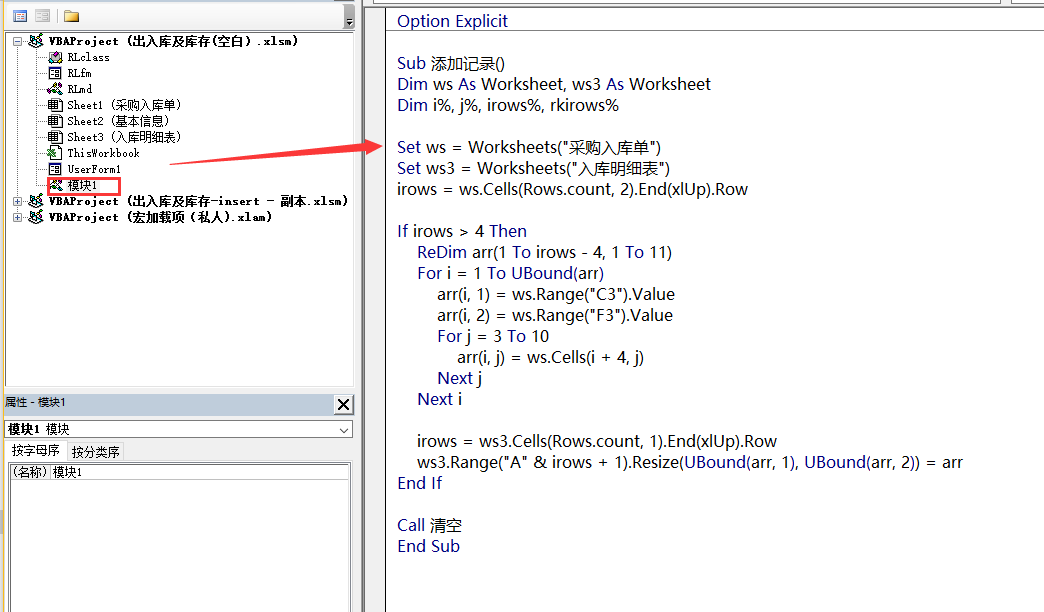The height and width of the screenshot is (612, 1044).
Task: Click the Set ws3 = Worksheets line
Action: click(533, 168)
